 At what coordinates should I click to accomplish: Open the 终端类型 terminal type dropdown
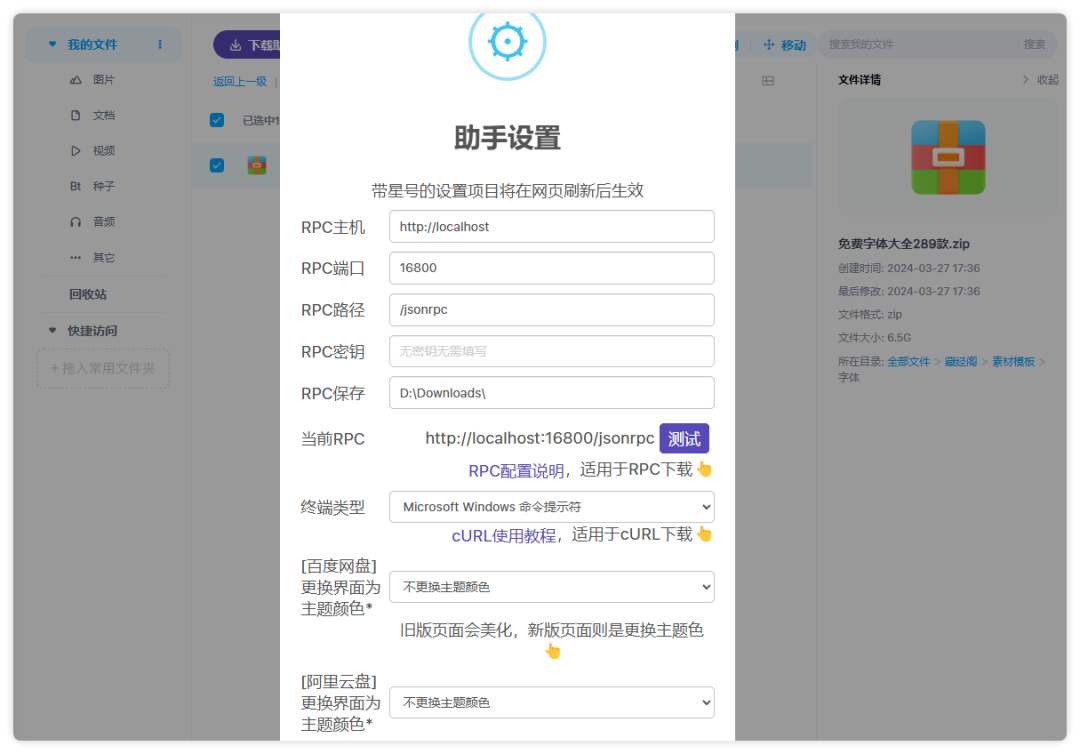pos(551,507)
